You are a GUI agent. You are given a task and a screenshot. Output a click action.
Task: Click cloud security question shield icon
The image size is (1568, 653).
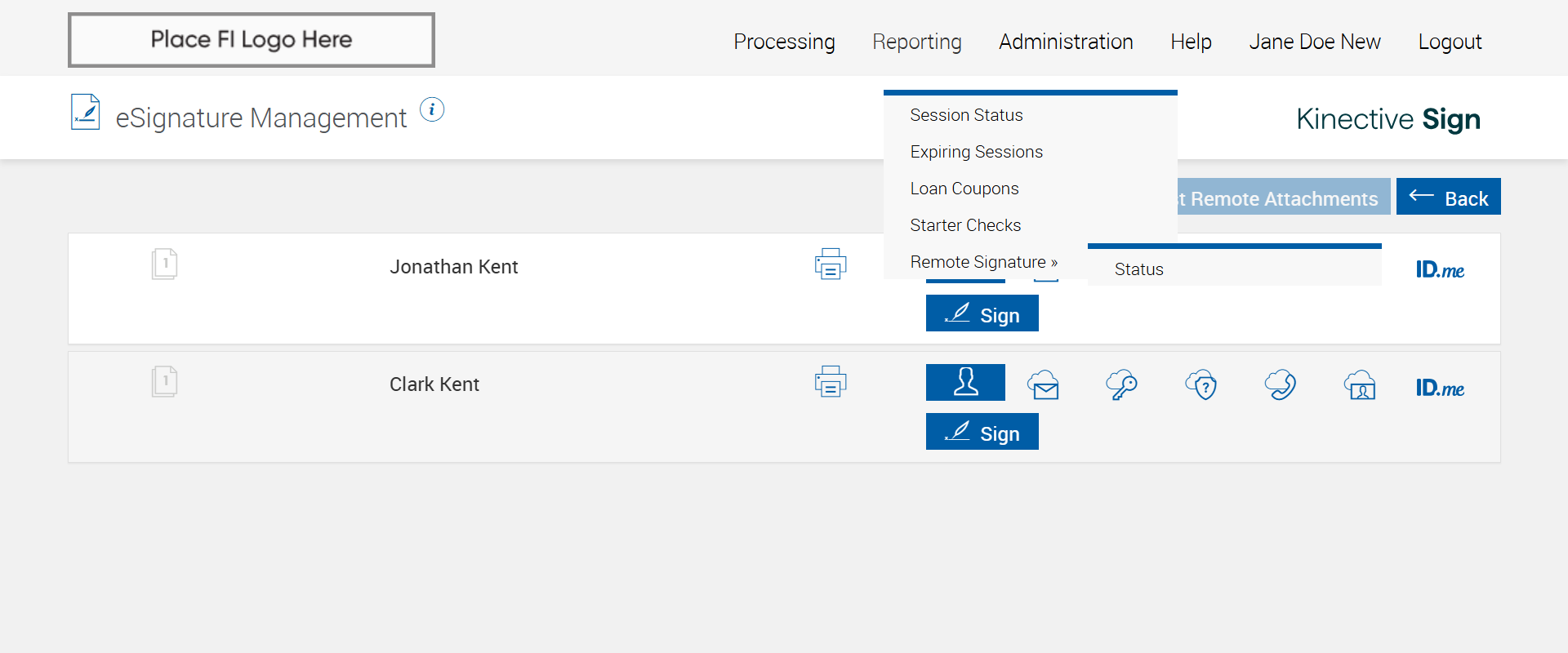tap(1200, 384)
